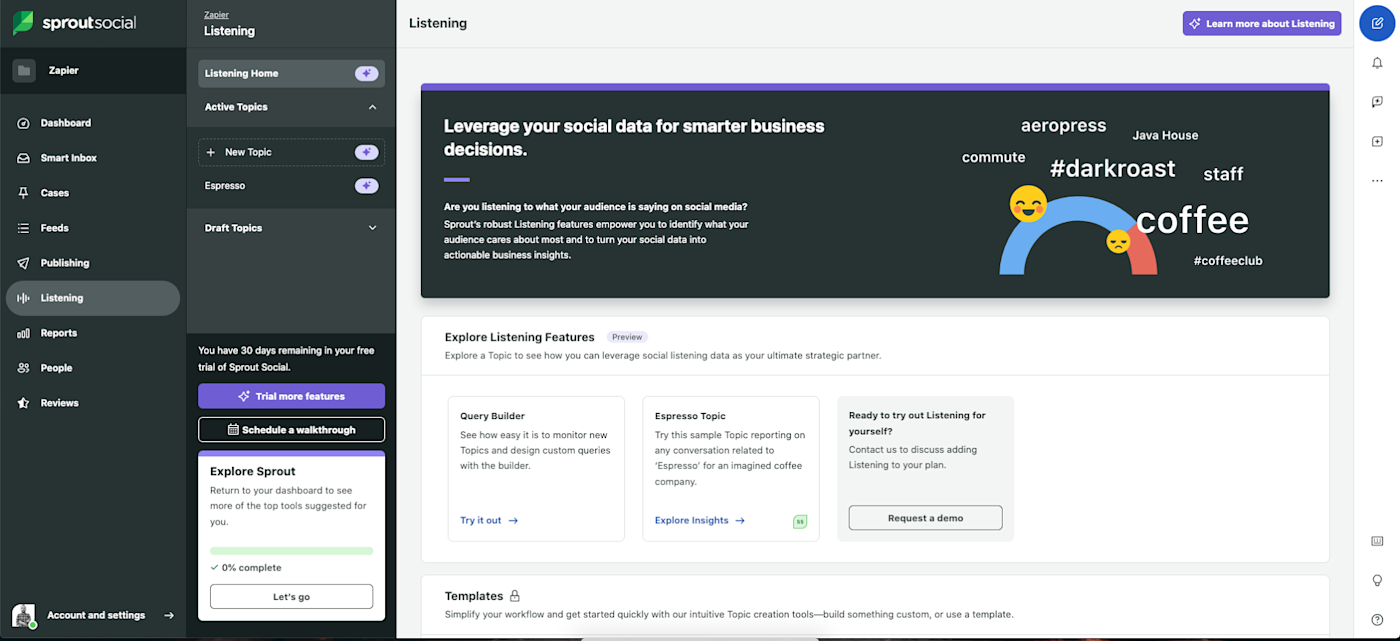1400x641 pixels.
Task: Click Let's go in Explore Sprout
Action: pyautogui.click(x=291, y=596)
